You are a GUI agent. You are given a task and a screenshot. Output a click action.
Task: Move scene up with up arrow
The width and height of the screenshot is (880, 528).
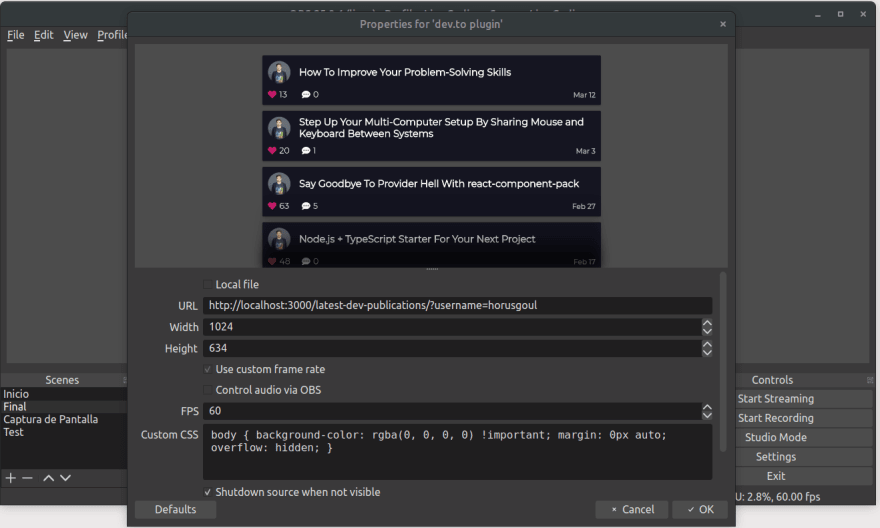point(48,478)
